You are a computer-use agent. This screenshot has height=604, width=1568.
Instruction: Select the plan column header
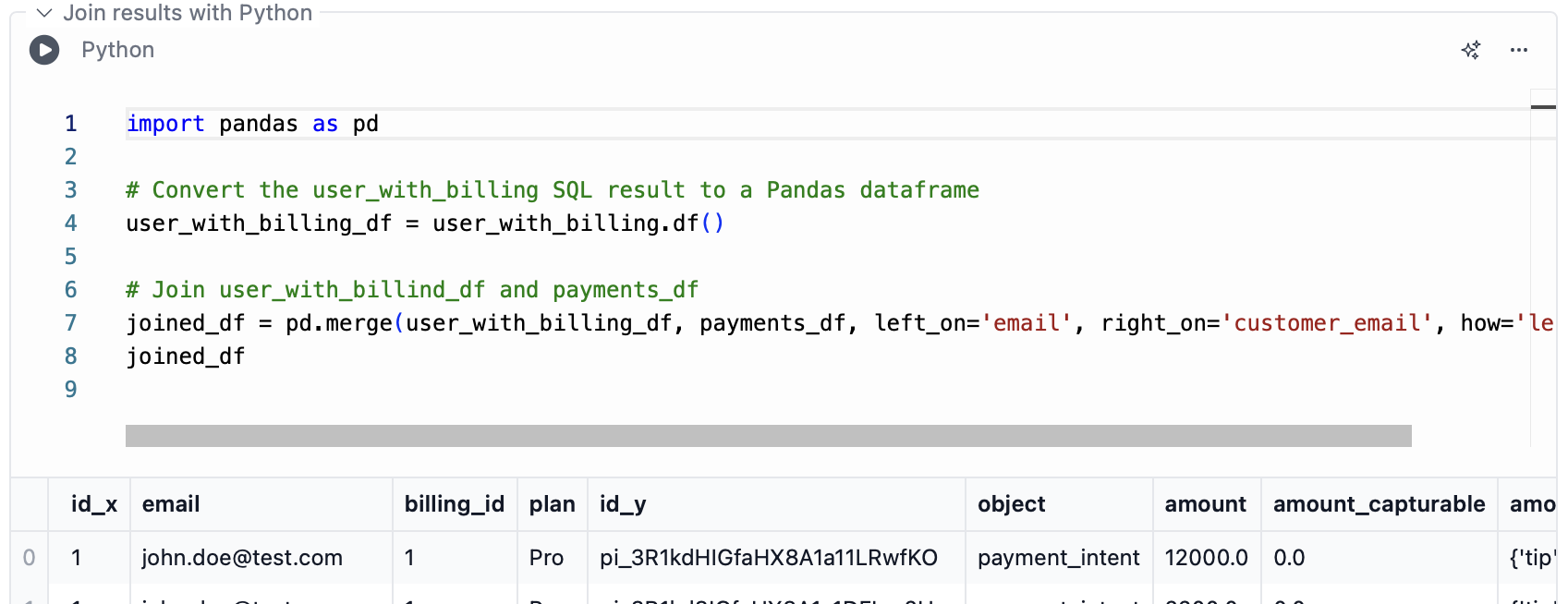(x=553, y=504)
